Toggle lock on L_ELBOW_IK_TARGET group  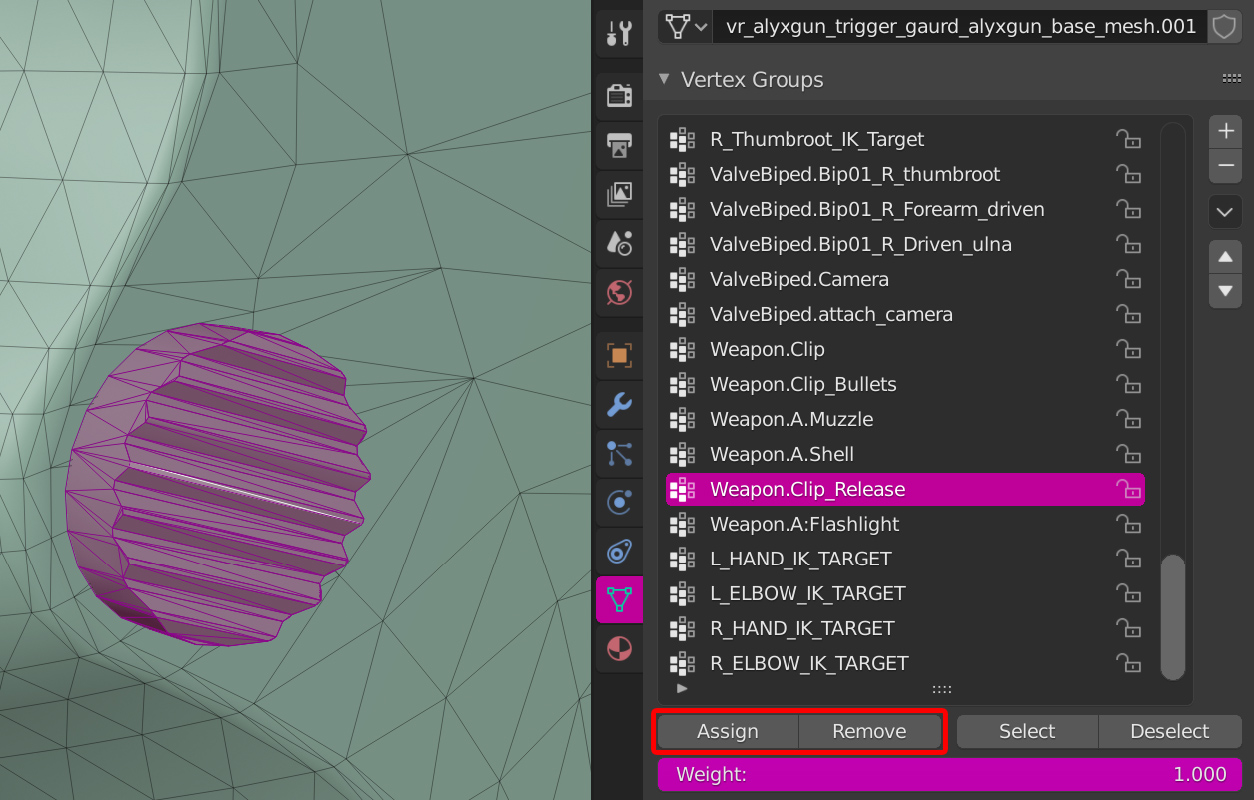pyautogui.click(x=1128, y=593)
